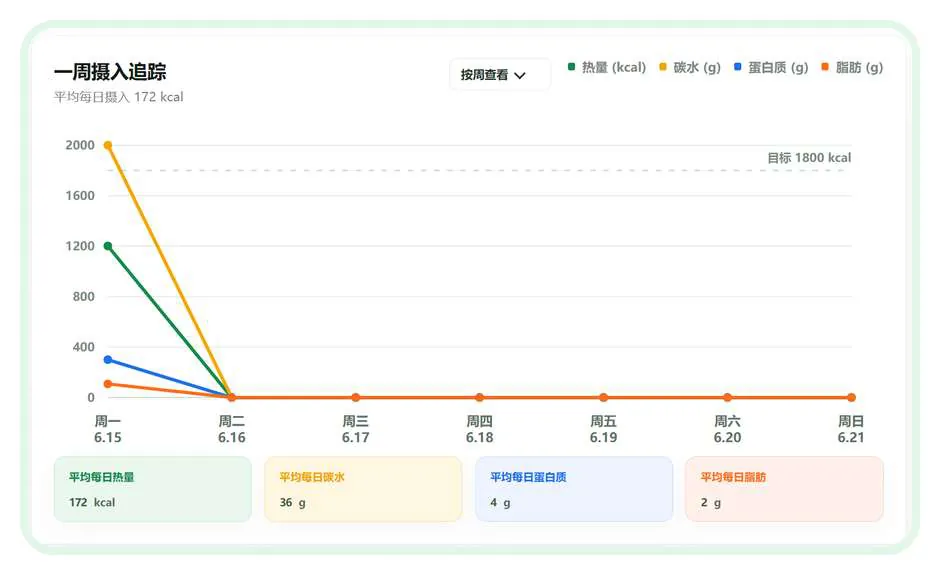Click the 400 y-axis value
This screenshot has width=940, height=575.
[x=84, y=347]
